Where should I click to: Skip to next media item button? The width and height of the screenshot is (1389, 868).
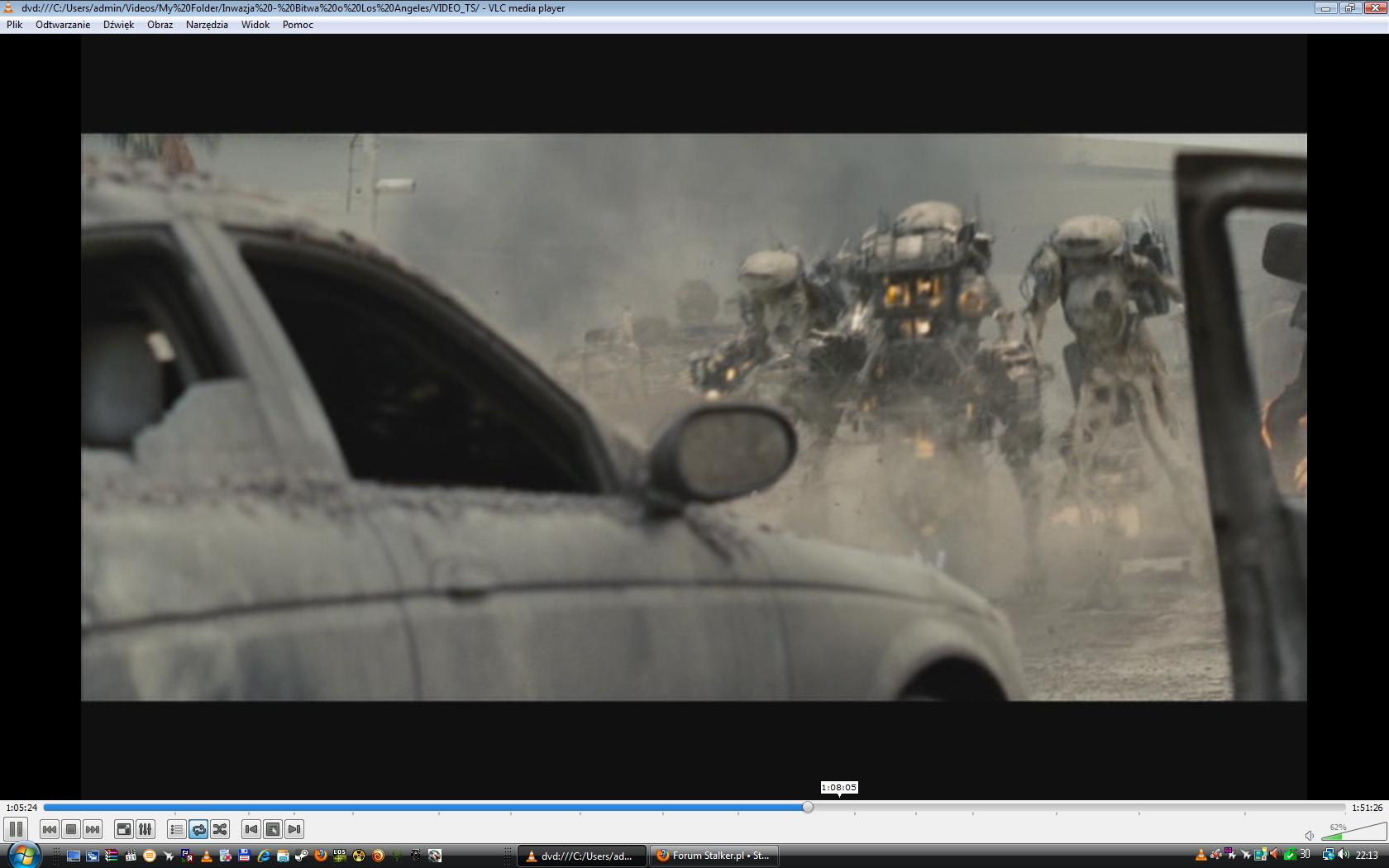[93, 829]
